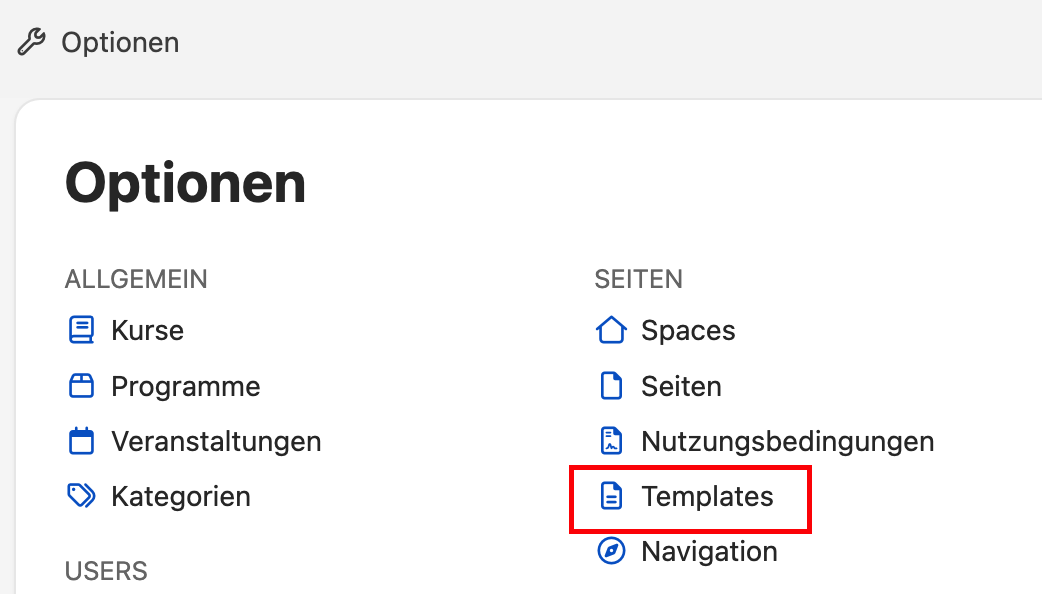Open the highlighted Templates link
Viewport: 1042px width, 594px height.
[x=707, y=497]
